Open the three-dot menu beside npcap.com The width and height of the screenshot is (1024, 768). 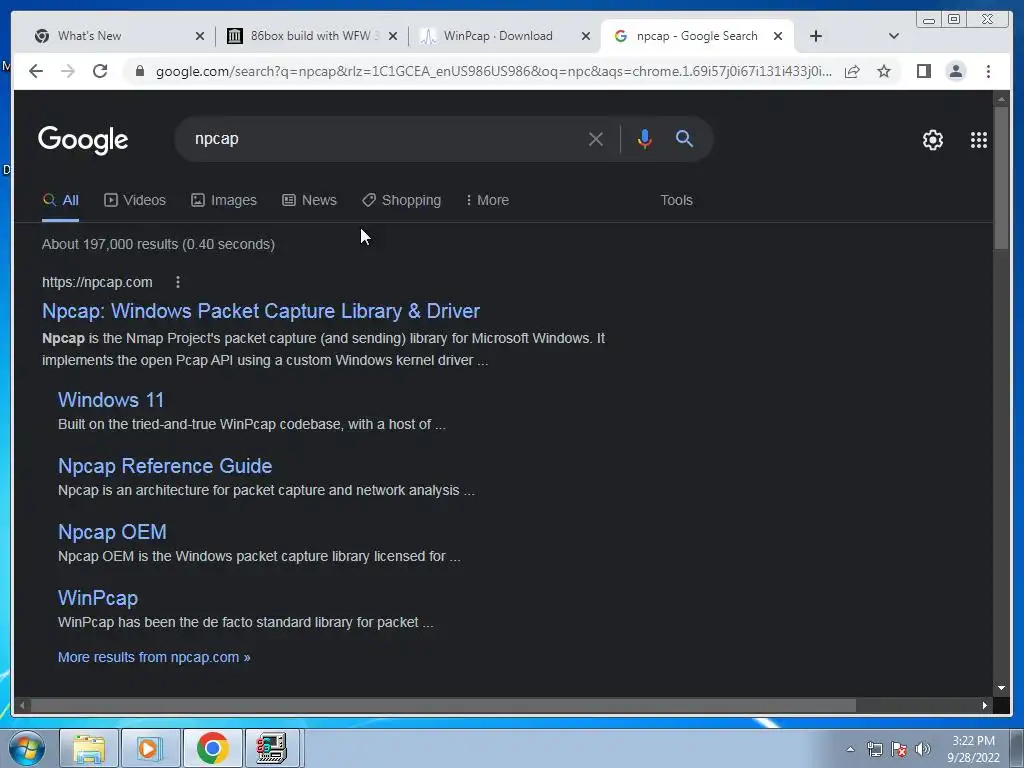(x=178, y=282)
